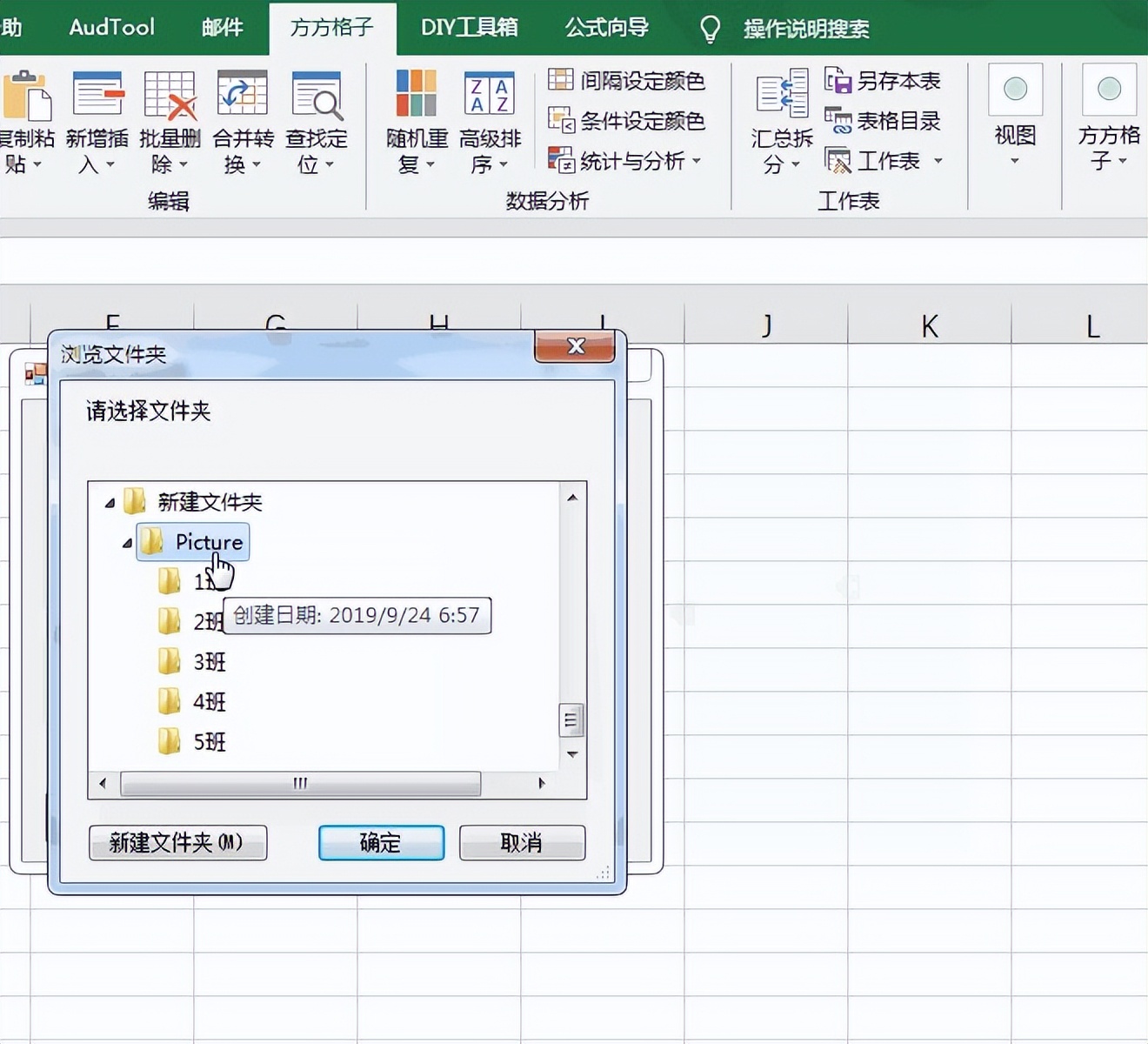
Task: Switch to the DIY工具箱 ribbon tab
Action: 468,27
